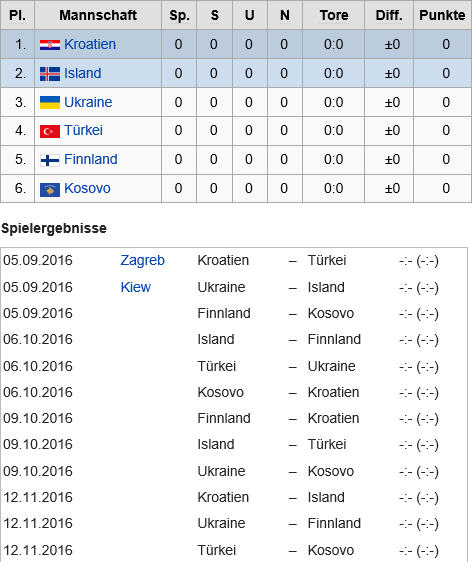Click the Spielergebnisse section heading
This screenshot has width=473, height=562.
[x=54, y=228]
